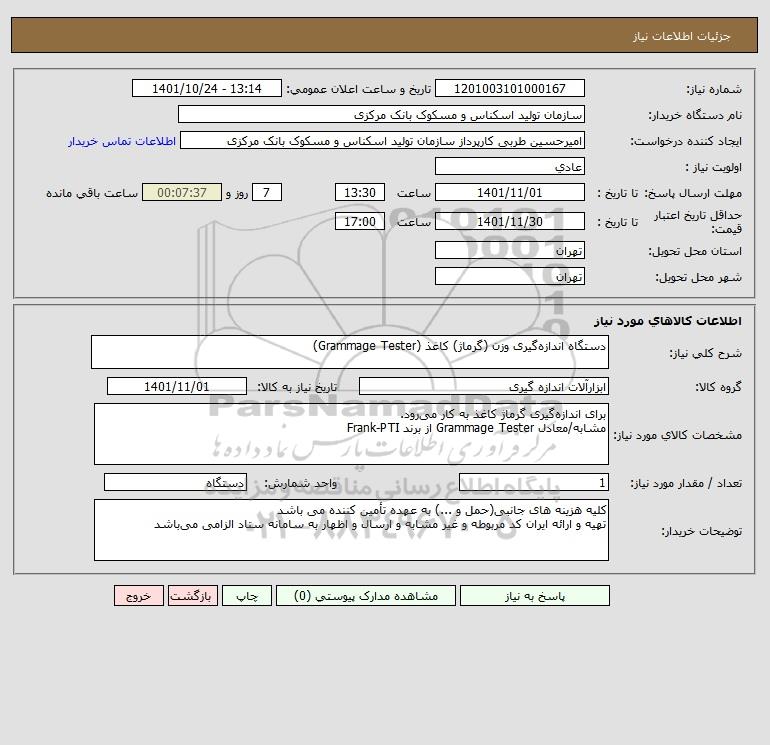Click the اولویت نیاز field showing عادی
Viewport: 770px width, 745px height.
click(x=510, y=166)
